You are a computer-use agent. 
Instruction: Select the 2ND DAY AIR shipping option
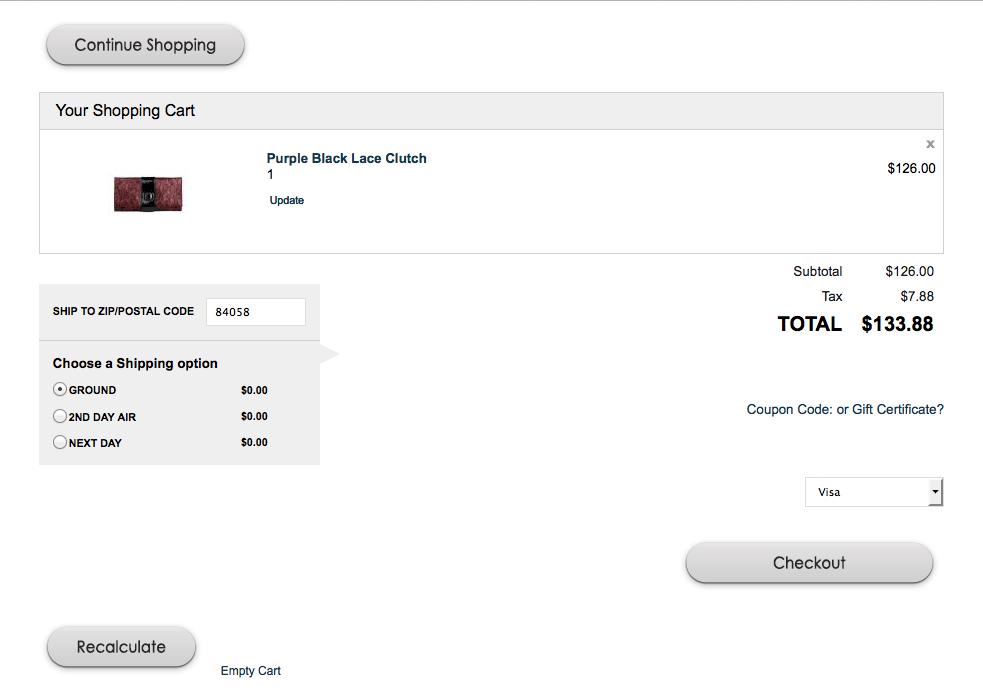60,416
